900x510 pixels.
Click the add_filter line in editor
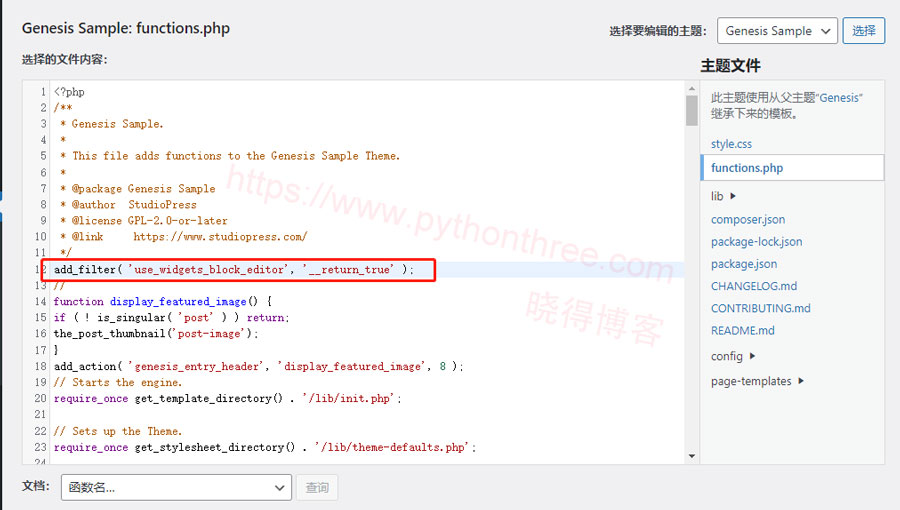(x=234, y=270)
